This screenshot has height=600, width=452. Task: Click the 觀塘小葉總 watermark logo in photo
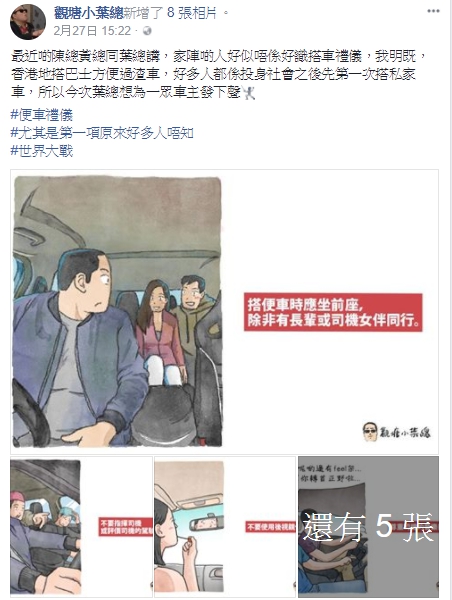(x=396, y=432)
